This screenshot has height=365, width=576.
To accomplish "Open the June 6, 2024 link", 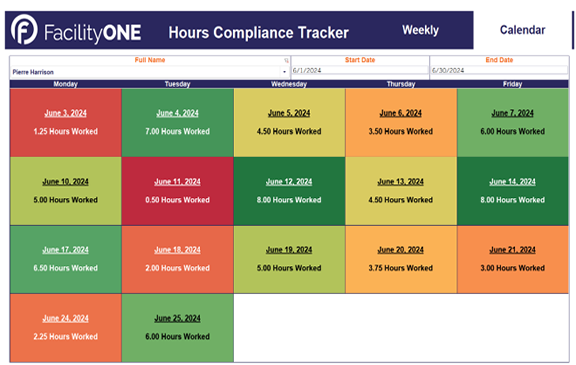I will coord(401,113).
